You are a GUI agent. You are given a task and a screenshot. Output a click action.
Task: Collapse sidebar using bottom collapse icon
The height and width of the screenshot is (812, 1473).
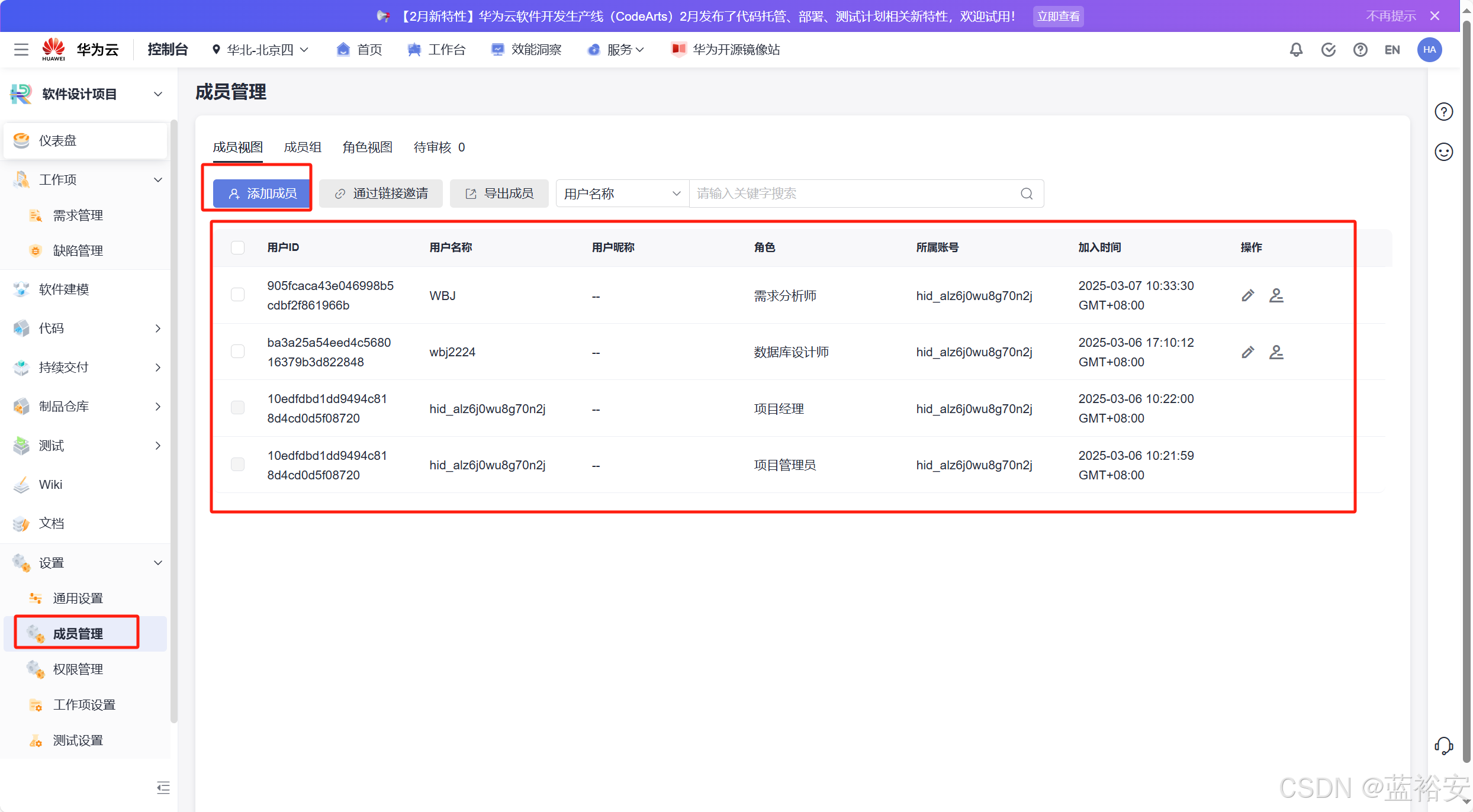[x=163, y=787]
